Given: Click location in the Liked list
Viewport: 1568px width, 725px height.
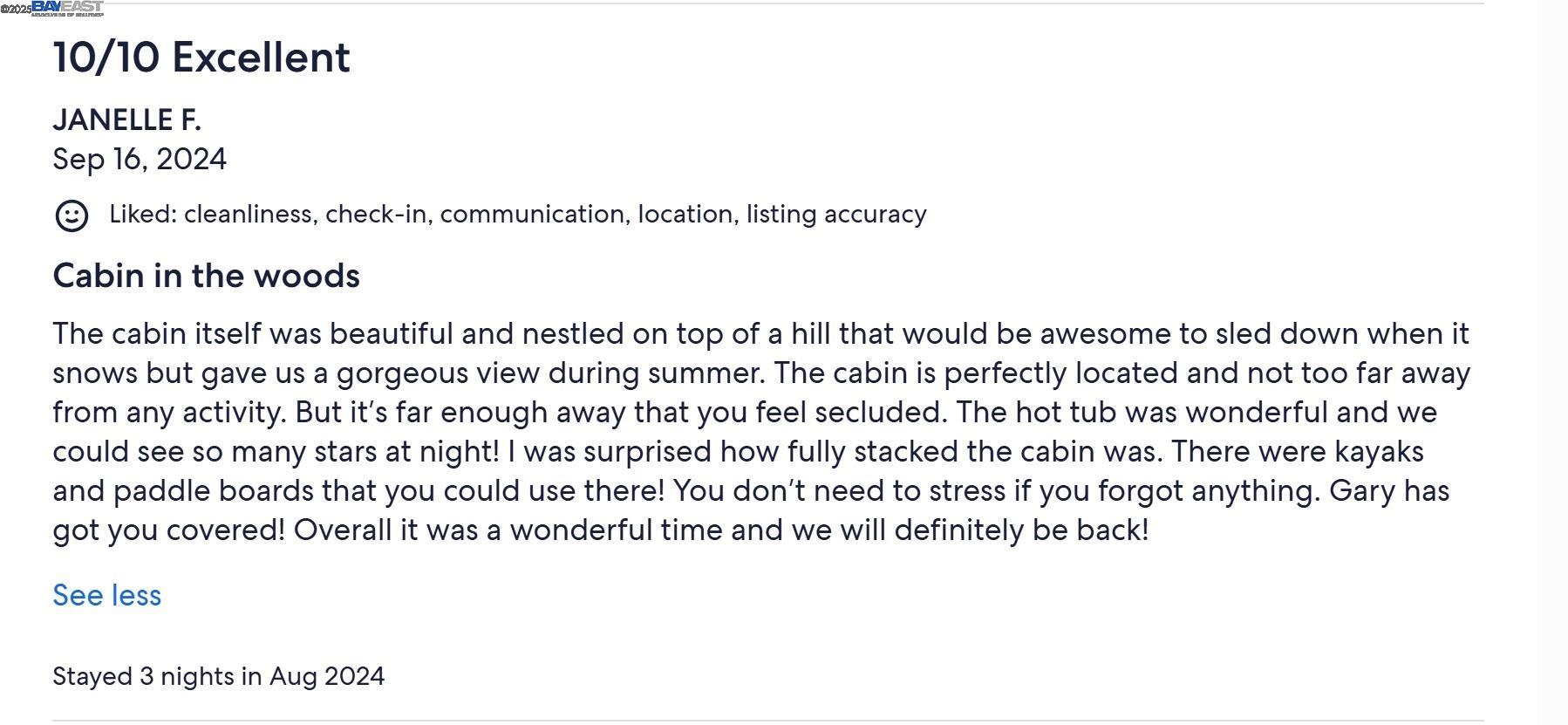Looking at the screenshot, I should (686, 214).
